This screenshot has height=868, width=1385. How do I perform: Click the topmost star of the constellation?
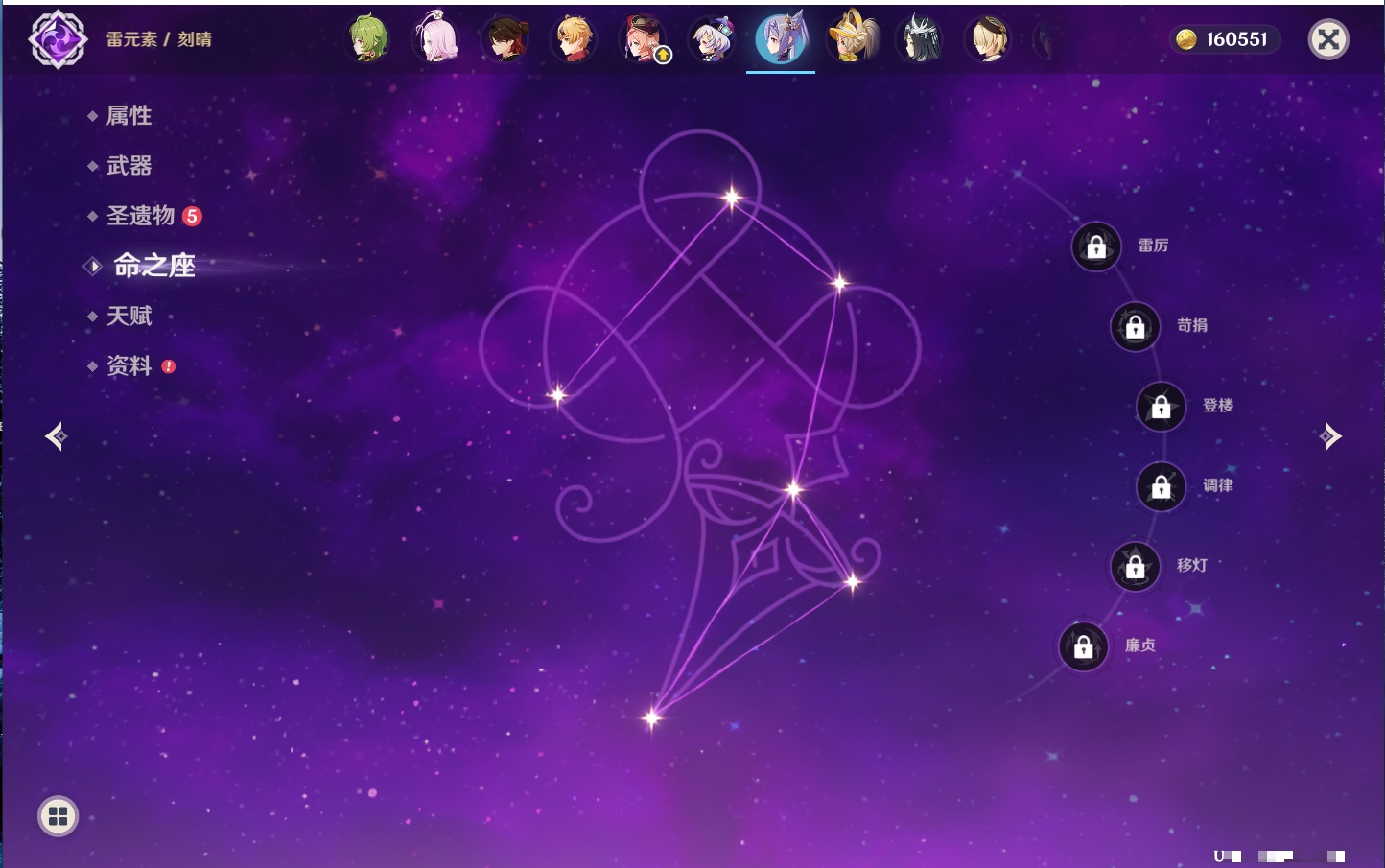(732, 198)
